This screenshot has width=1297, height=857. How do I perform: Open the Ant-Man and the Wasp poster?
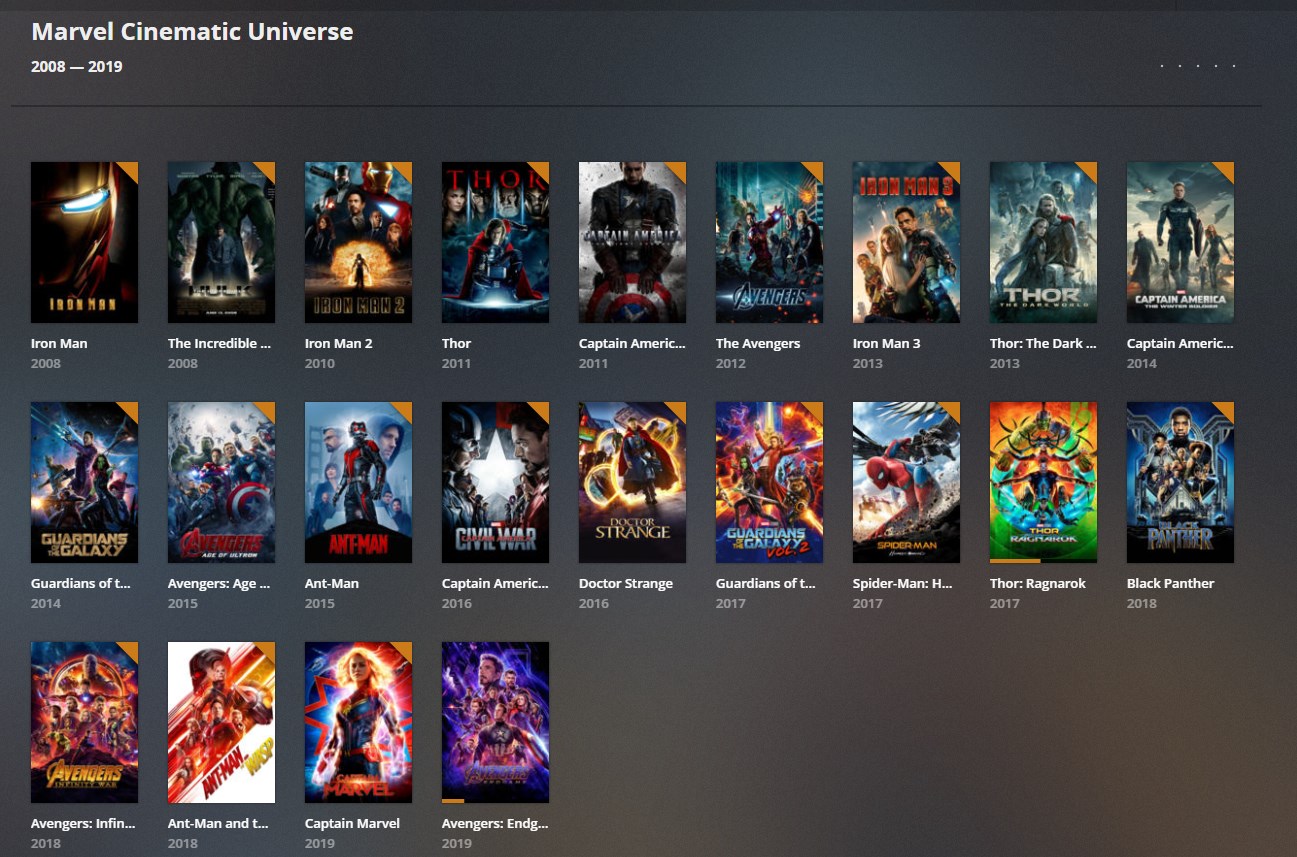point(221,723)
